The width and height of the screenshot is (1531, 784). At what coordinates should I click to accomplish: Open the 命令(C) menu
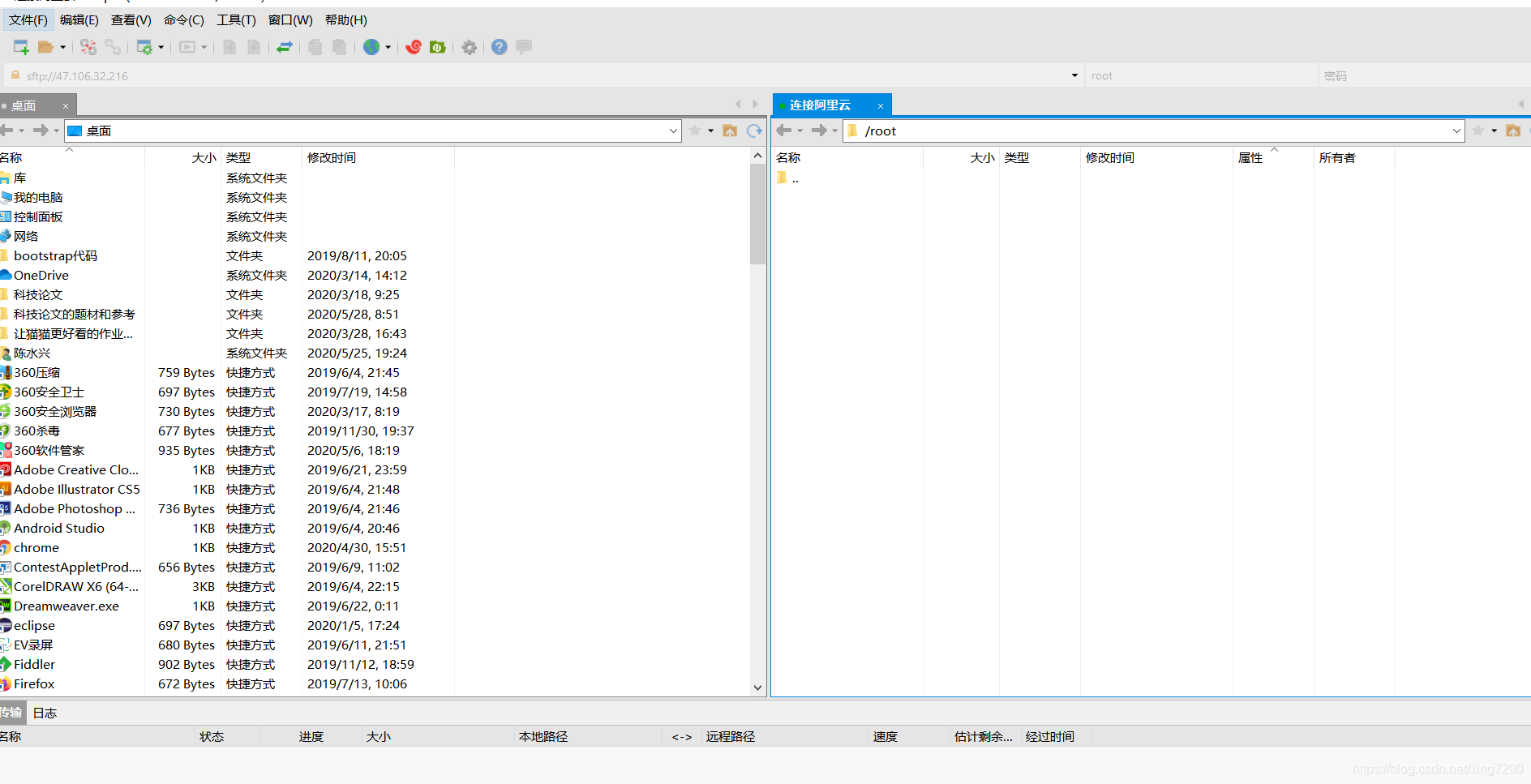[184, 20]
